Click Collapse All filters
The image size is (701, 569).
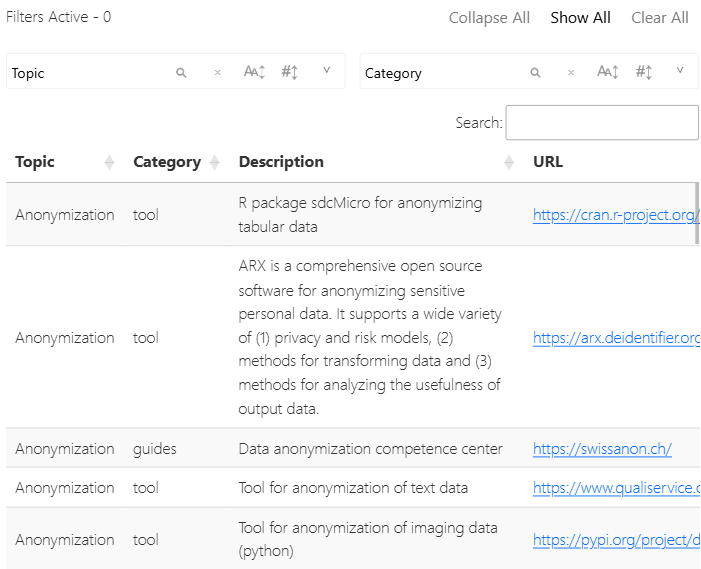[489, 18]
